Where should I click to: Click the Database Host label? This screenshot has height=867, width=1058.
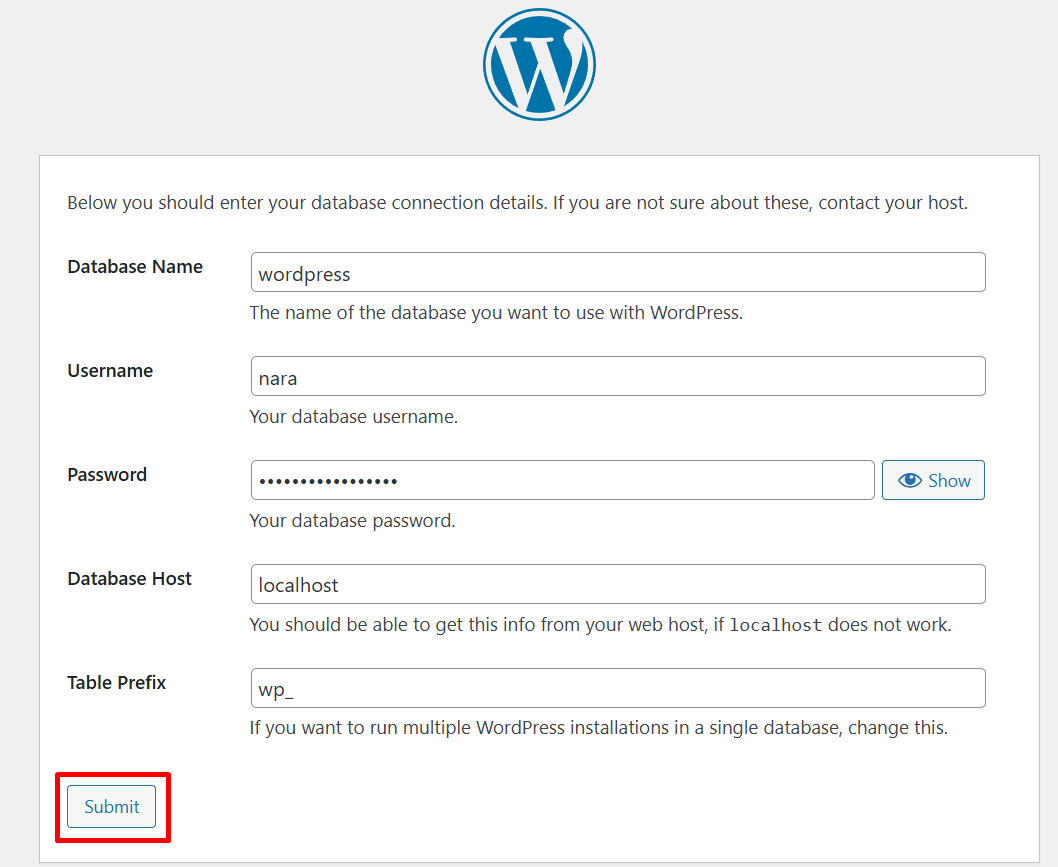[x=130, y=578]
